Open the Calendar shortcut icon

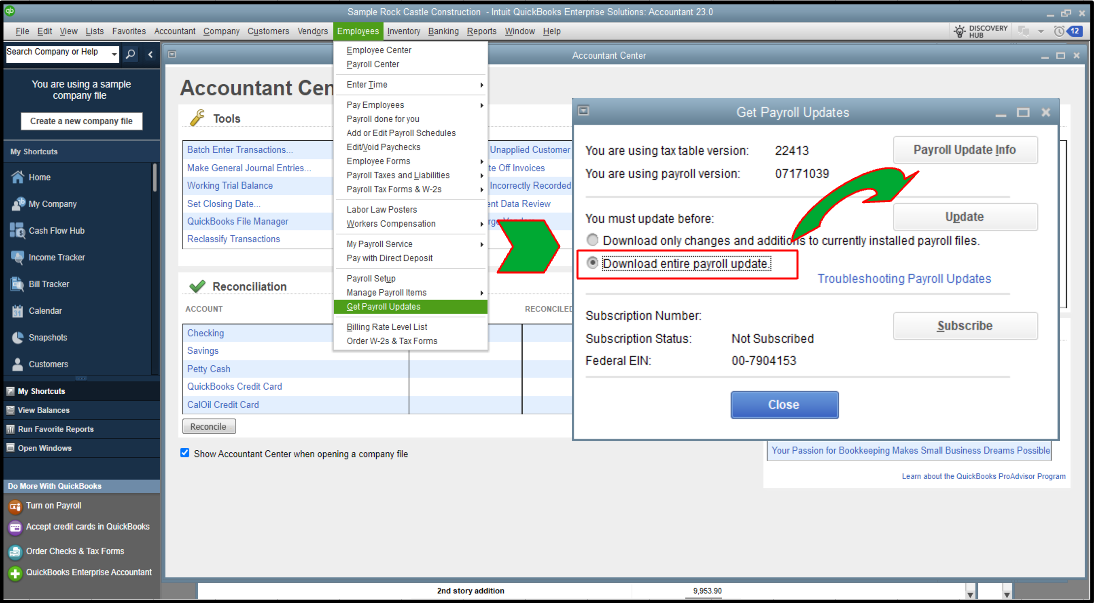(18, 311)
